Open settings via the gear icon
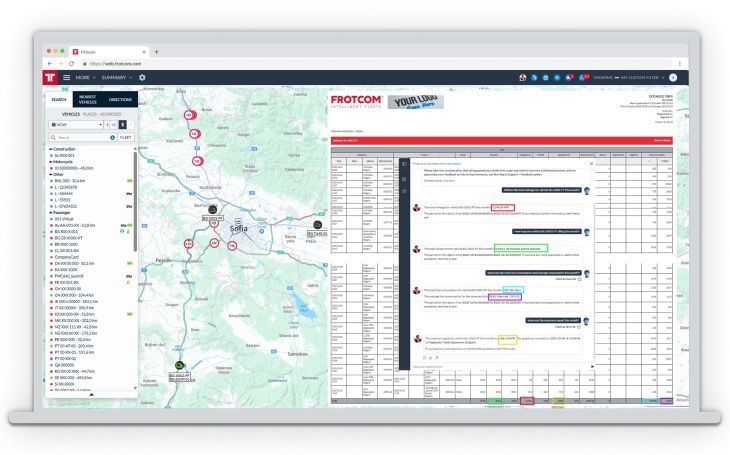This screenshot has width=730, height=455. [142, 77]
